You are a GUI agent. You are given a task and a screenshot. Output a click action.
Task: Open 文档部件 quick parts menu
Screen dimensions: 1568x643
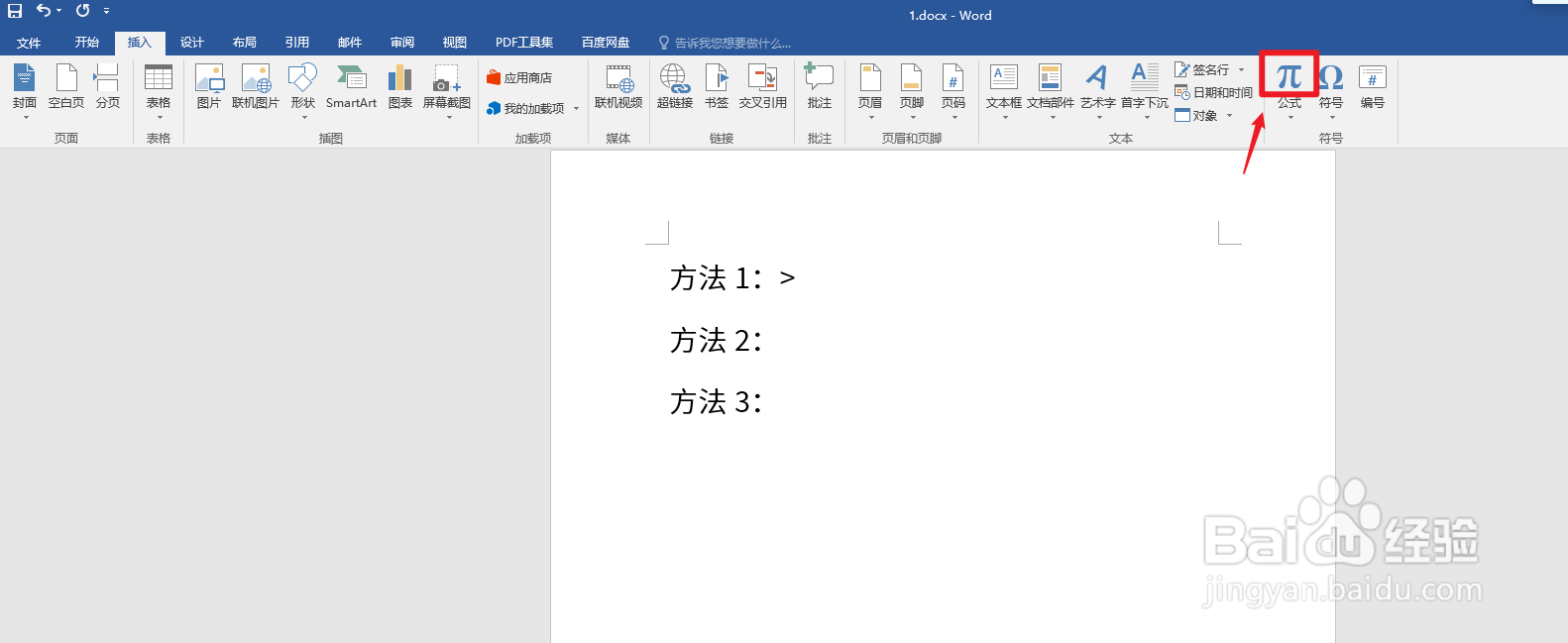pyautogui.click(x=1051, y=90)
